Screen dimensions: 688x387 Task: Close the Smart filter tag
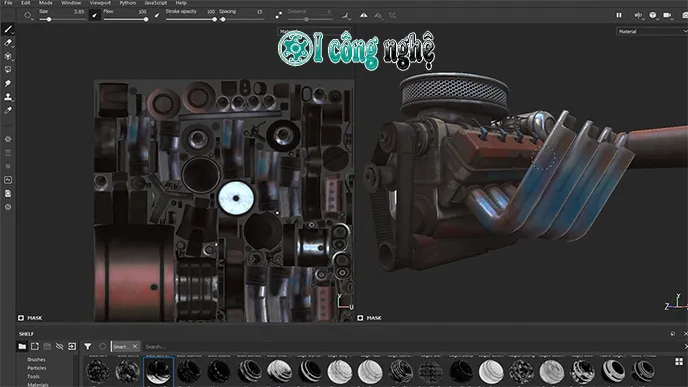[x=135, y=347]
